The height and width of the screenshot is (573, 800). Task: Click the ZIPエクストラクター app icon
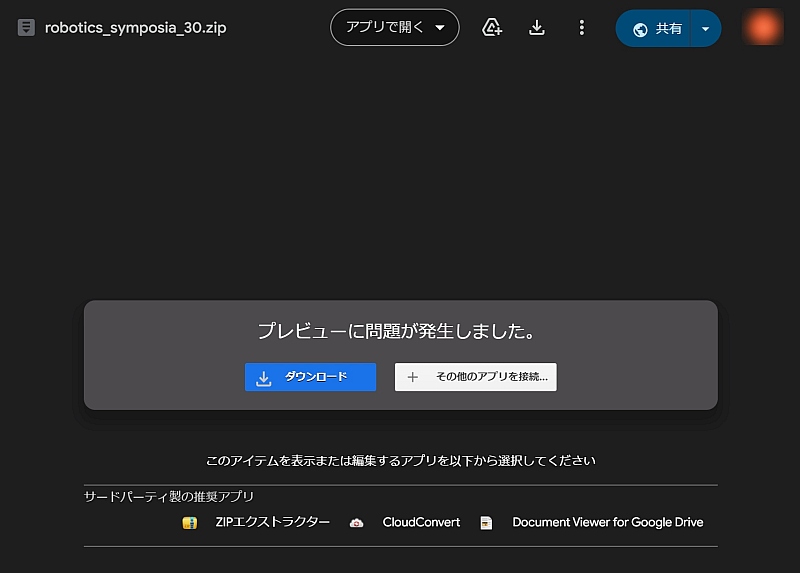pos(190,523)
